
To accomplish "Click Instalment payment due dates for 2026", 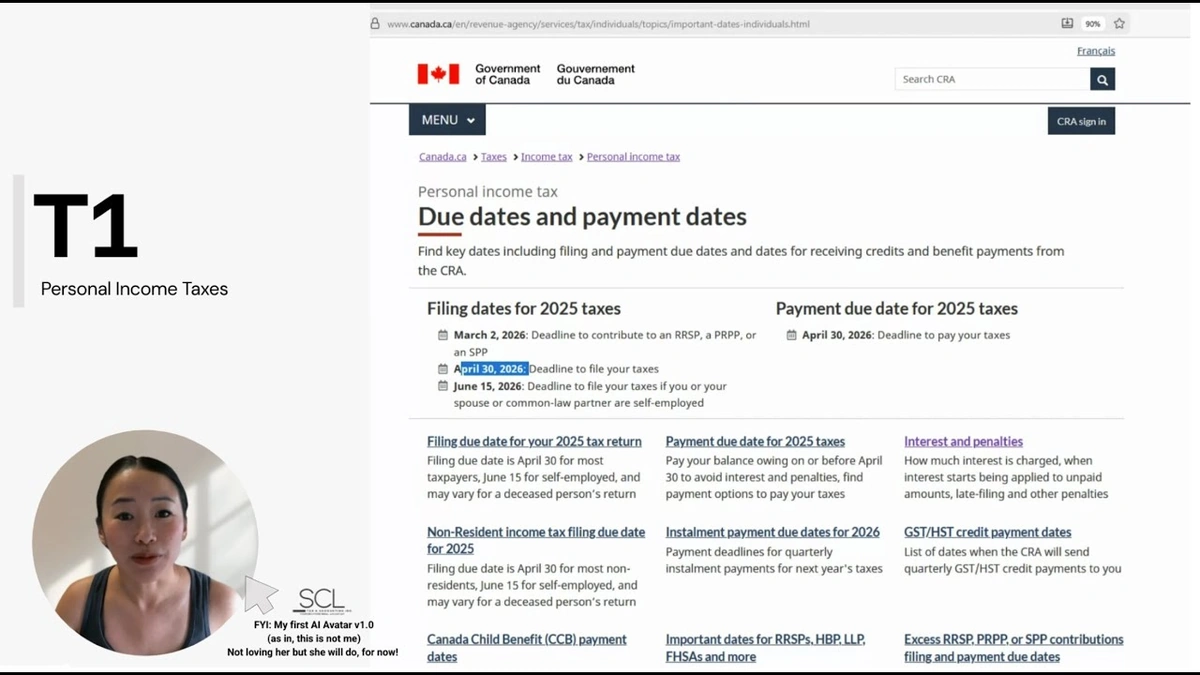I will coord(772,532).
